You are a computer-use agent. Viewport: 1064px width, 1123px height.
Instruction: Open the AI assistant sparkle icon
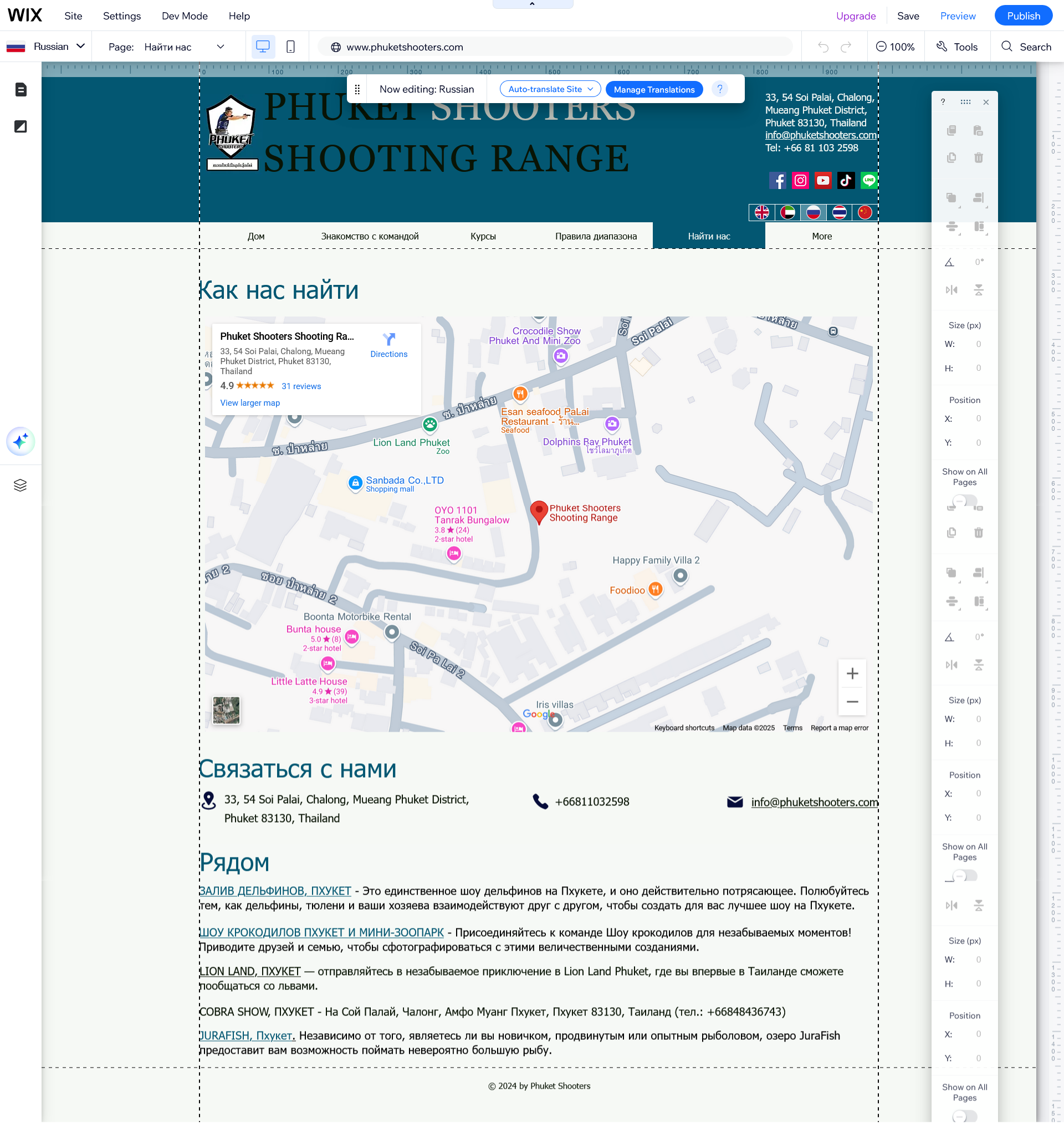(x=21, y=441)
